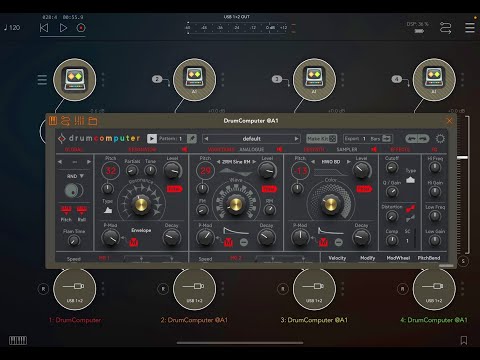
Task: Select next Resynth sample after HWD BD
Action: [x=349, y=162]
